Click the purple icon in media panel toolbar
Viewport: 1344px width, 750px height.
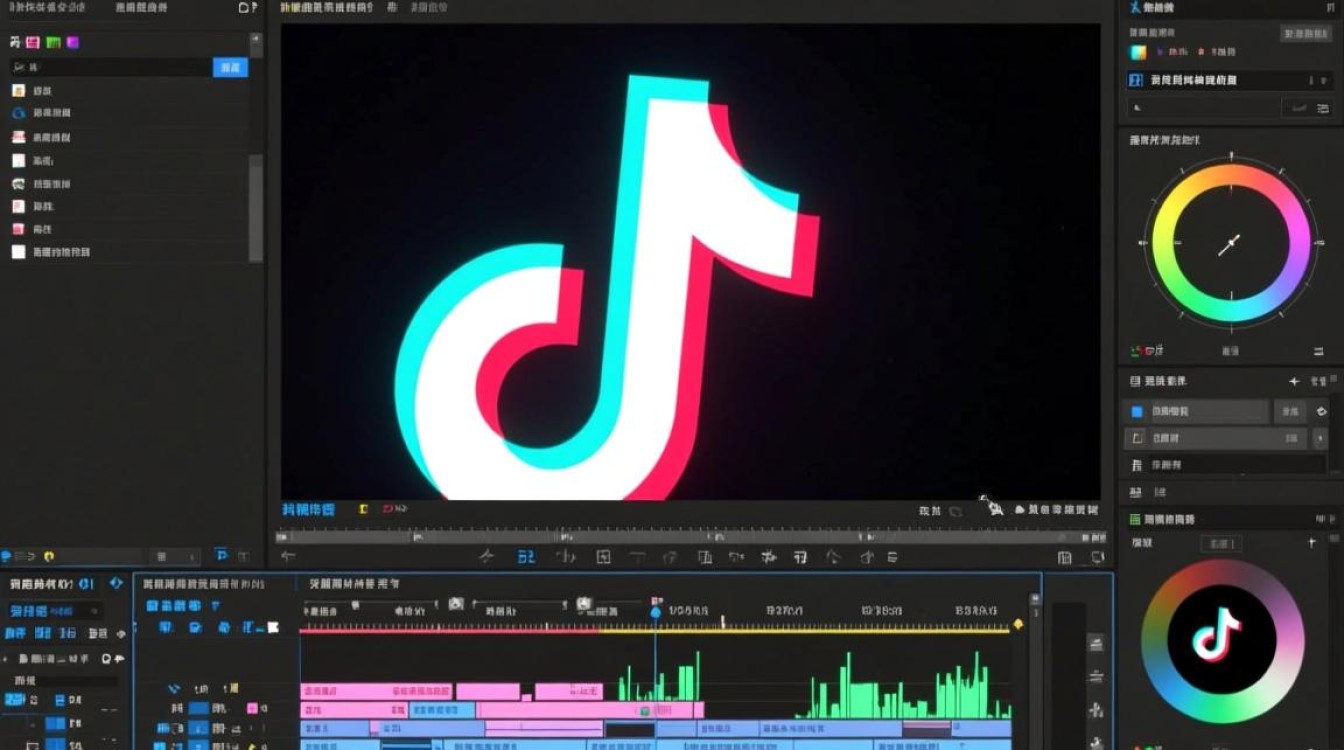click(72, 43)
